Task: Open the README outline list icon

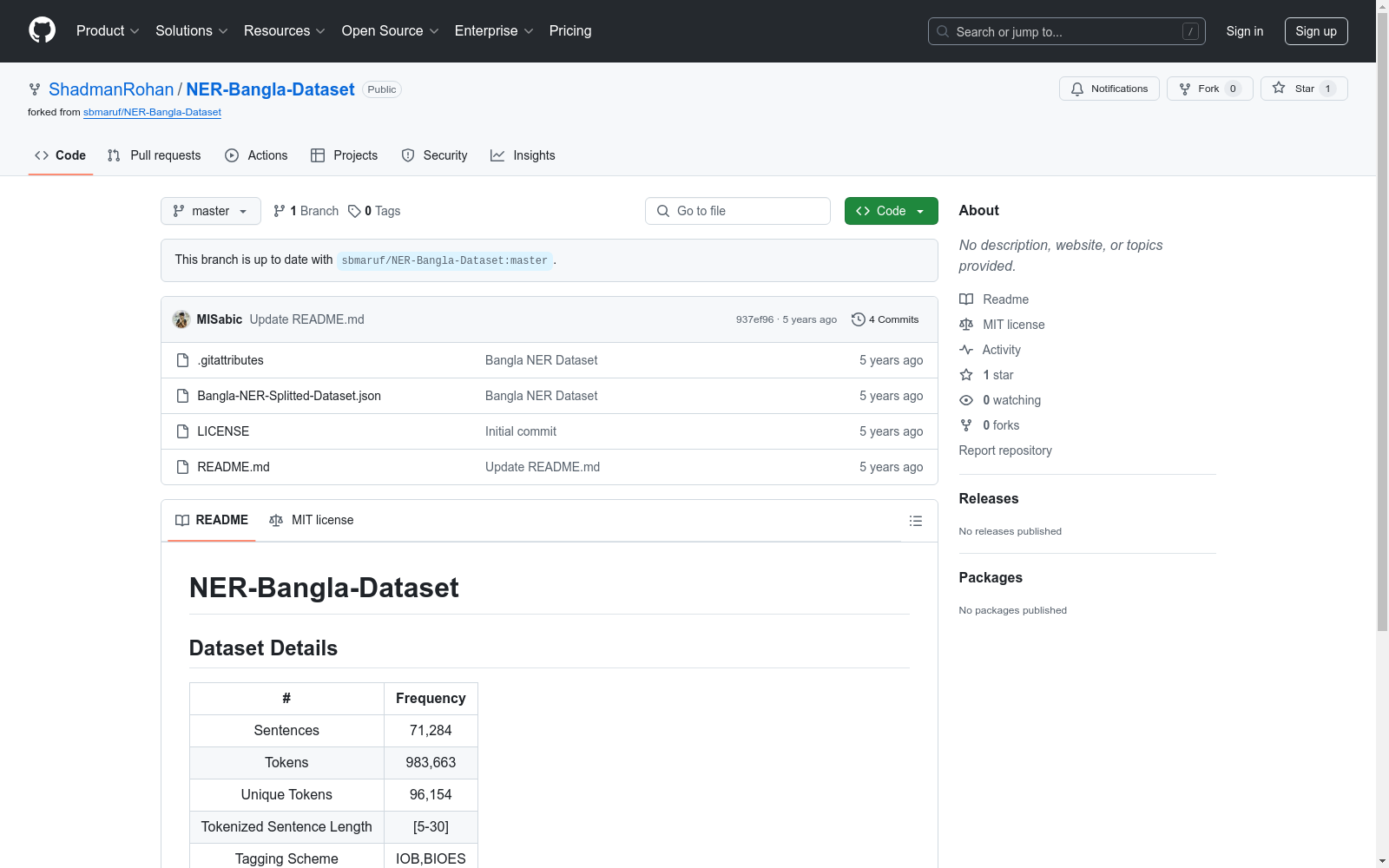Action: [915, 521]
